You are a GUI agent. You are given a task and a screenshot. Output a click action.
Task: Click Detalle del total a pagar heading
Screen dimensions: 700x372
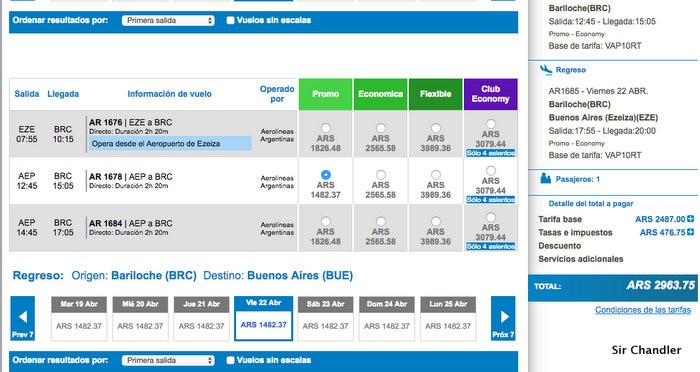(591, 204)
